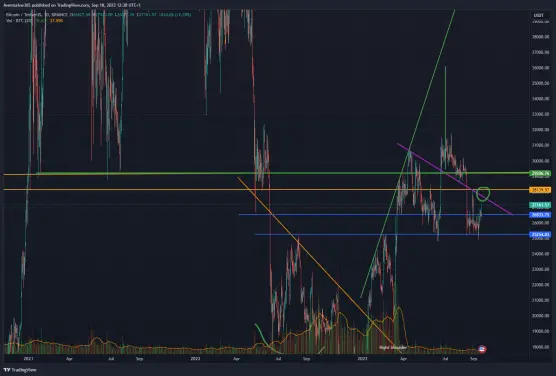556x376 pixels.
Task: Click the 33000.00 price axis label
Action: point(541,114)
